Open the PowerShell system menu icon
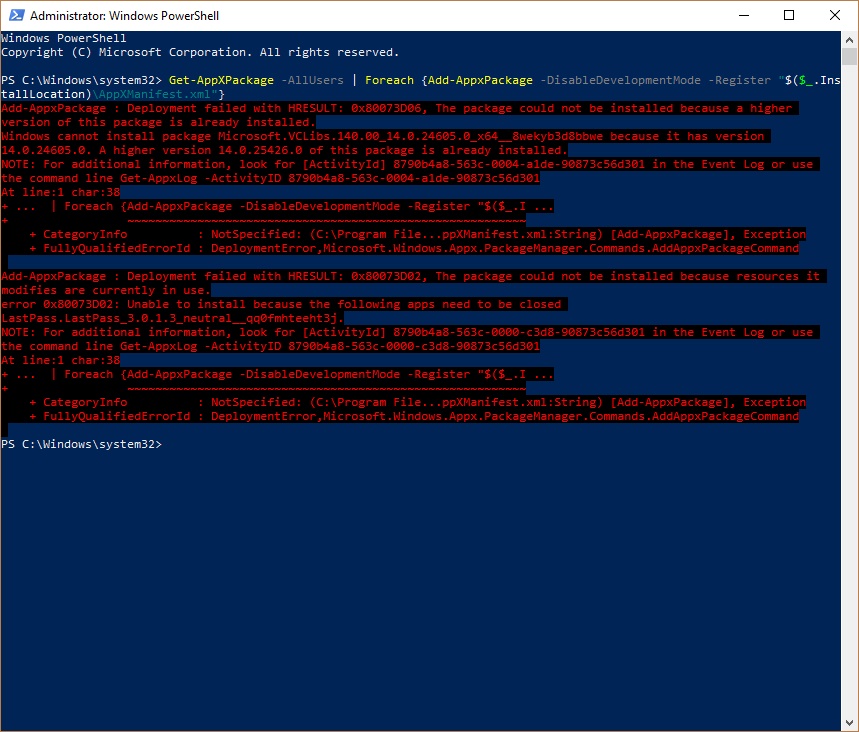 [16, 15]
